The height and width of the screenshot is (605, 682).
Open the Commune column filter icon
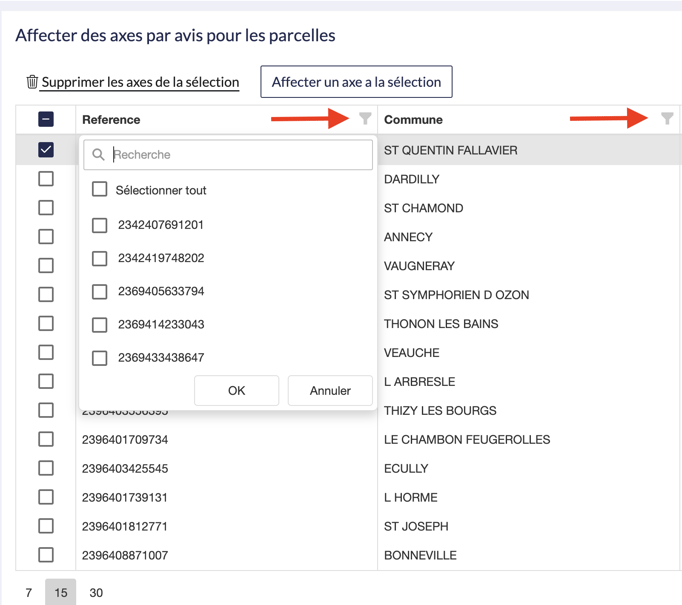point(667,119)
